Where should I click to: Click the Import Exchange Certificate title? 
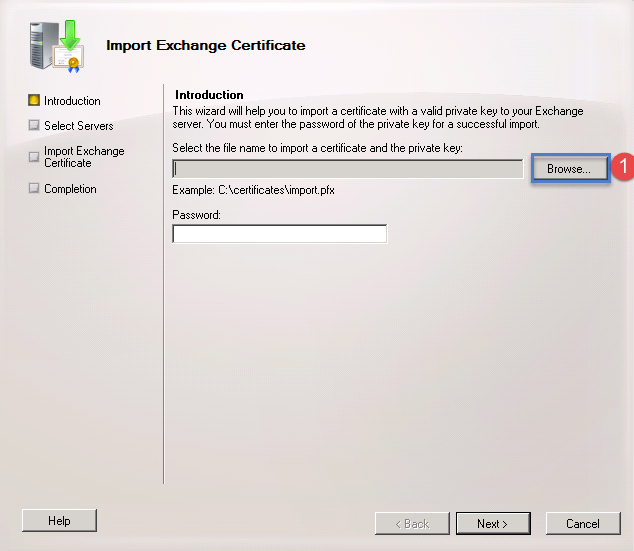pyautogui.click(x=205, y=45)
